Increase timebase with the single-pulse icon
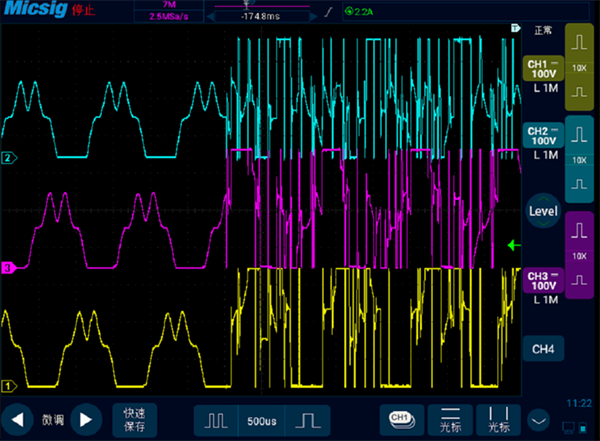The height and width of the screenshot is (441, 600). click(x=309, y=419)
